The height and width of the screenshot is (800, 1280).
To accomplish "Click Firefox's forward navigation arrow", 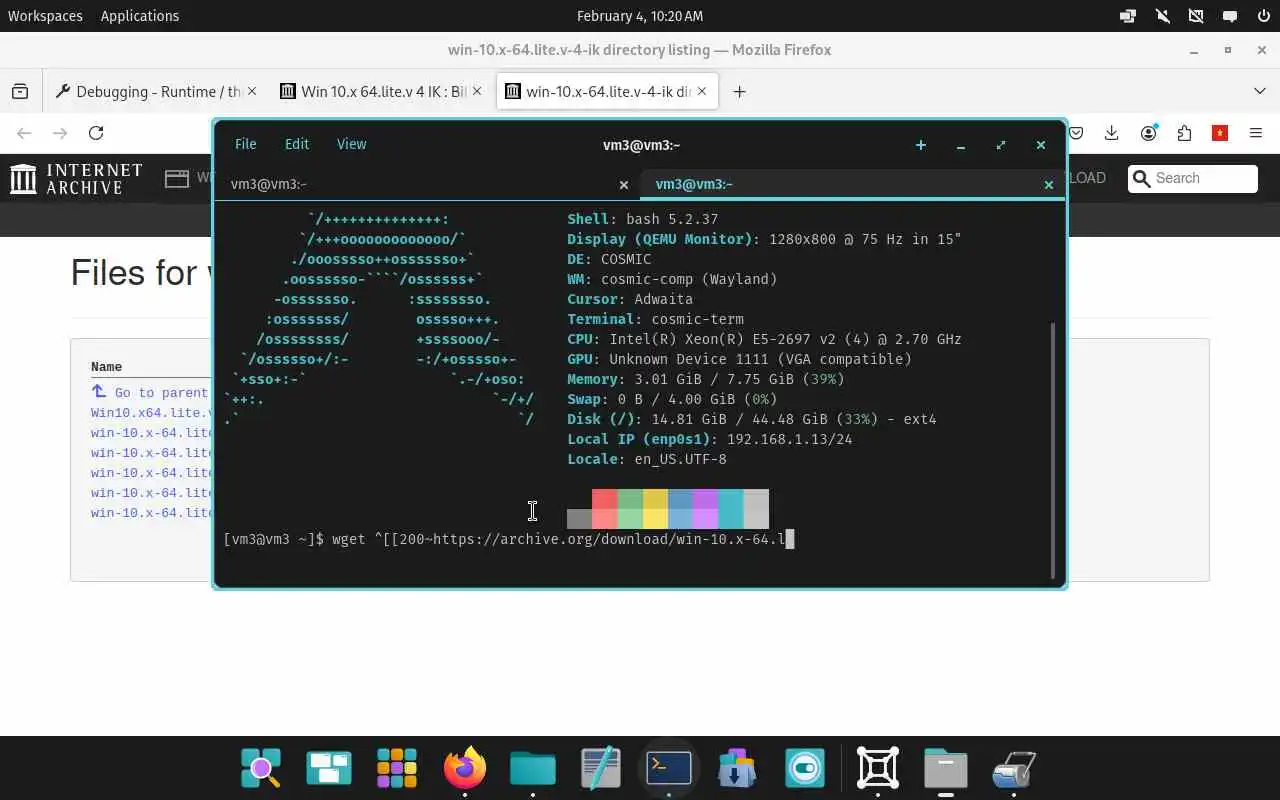I will tap(60, 133).
